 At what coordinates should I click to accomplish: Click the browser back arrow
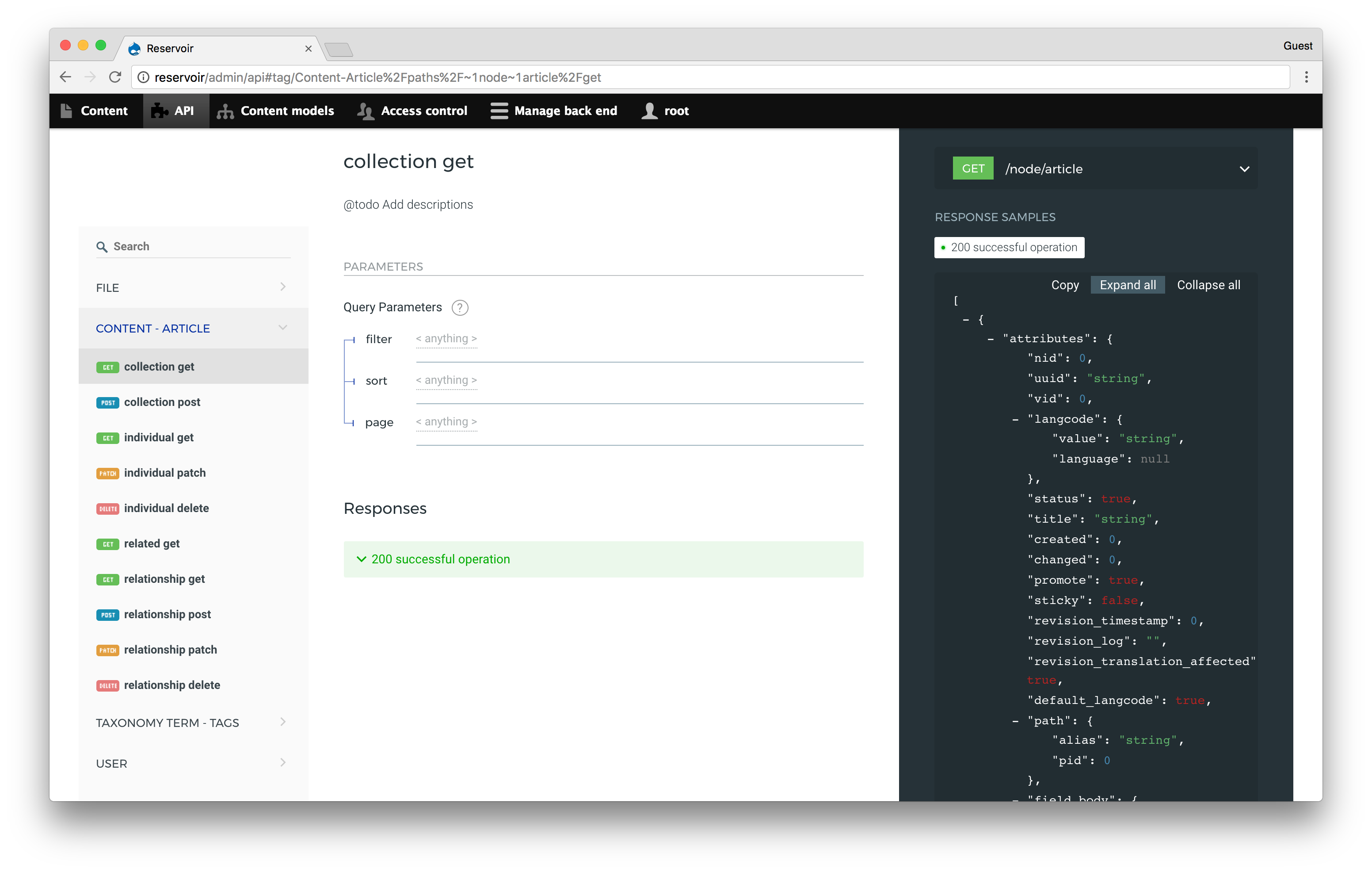click(65, 77)
